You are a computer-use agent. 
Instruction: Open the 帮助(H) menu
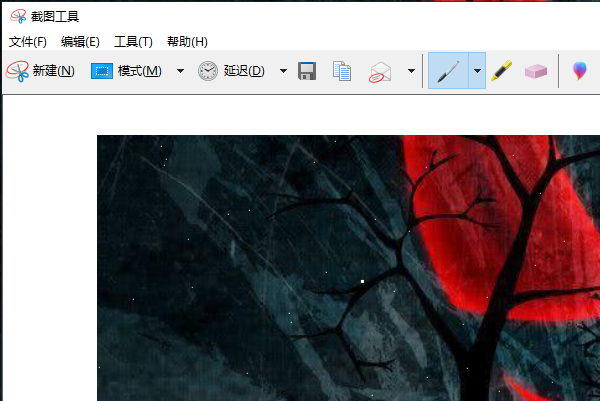coord(187,42)
